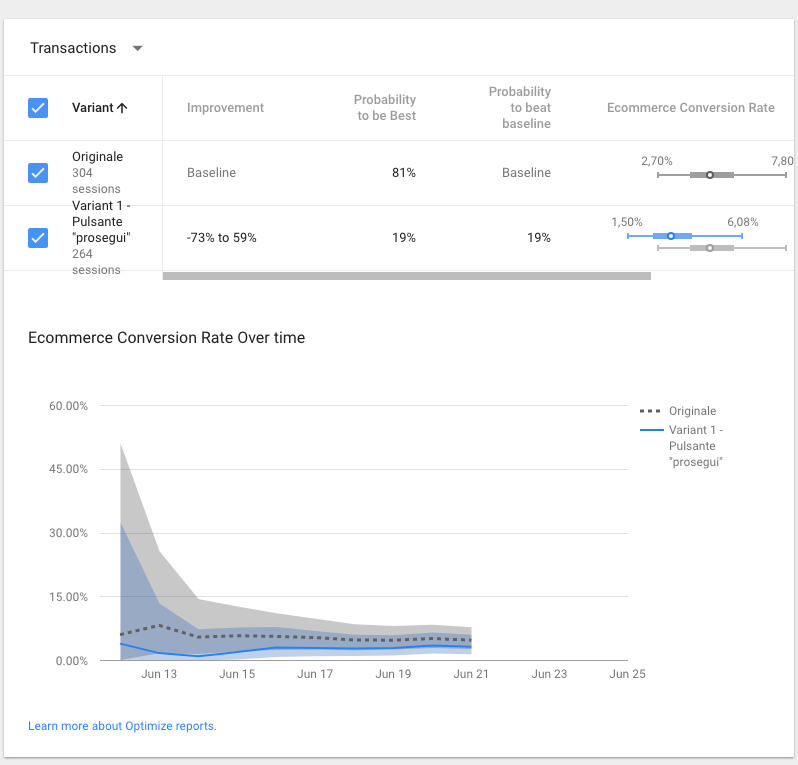Click the Originale variant name
Image resolution: width=798 pixels, height=765 pixels.
click(x=97, y=156)
